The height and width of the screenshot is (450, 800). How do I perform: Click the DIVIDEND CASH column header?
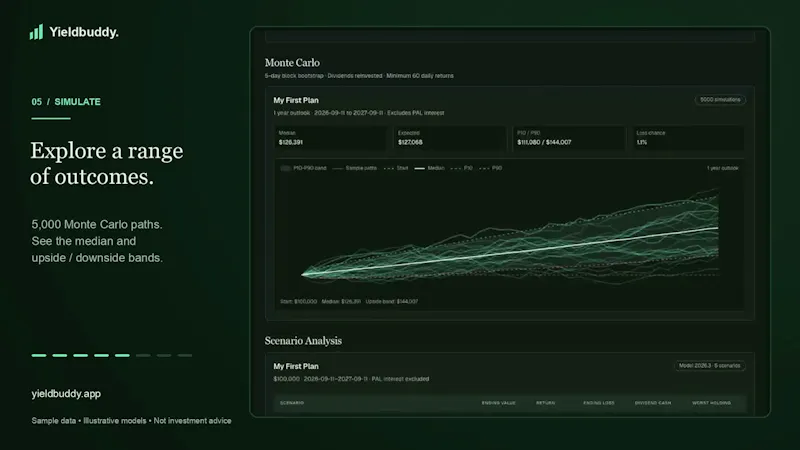pyautogui.click(x=653, y=403)
